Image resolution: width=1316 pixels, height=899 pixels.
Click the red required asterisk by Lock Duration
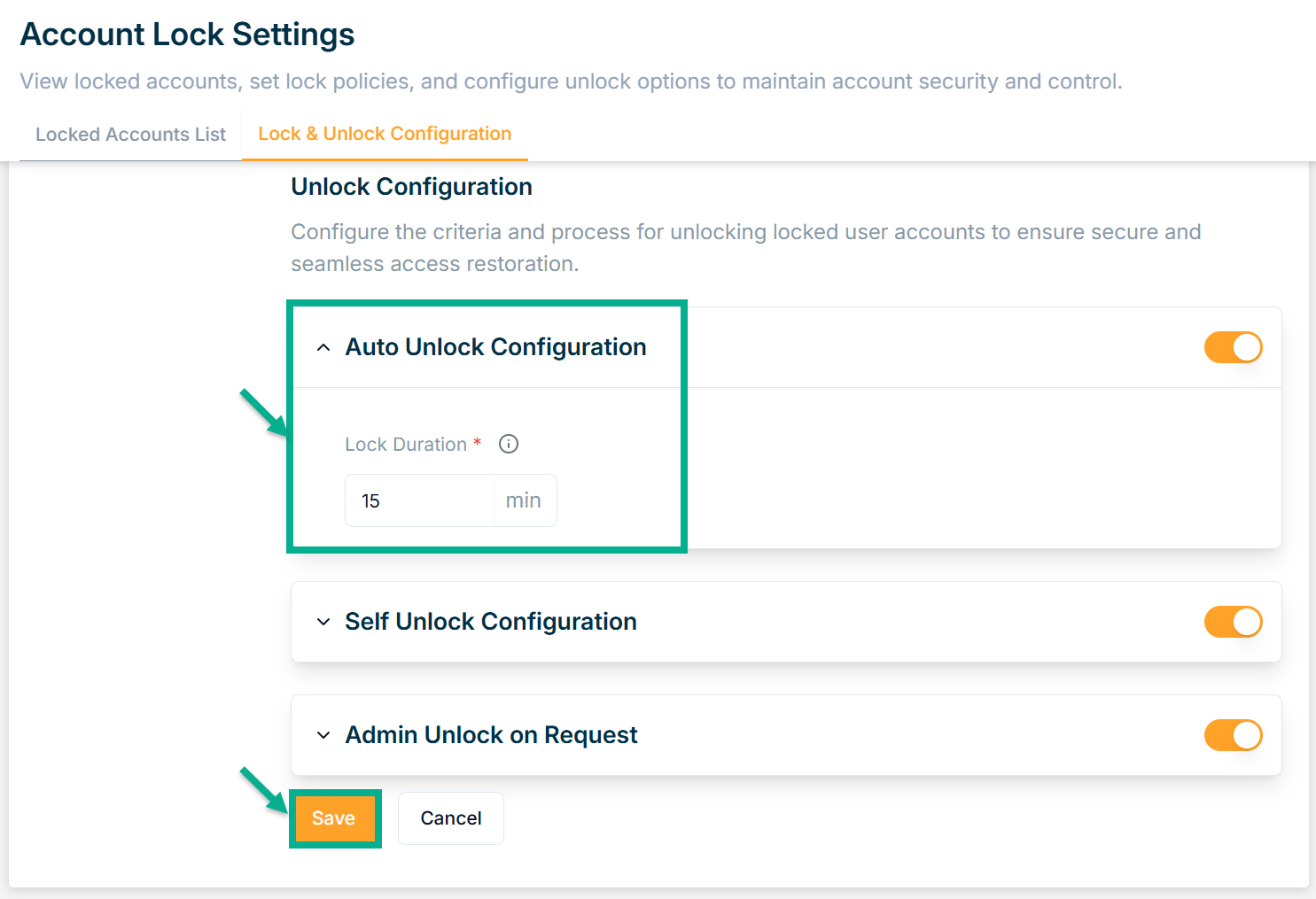(x=478, y=441)
